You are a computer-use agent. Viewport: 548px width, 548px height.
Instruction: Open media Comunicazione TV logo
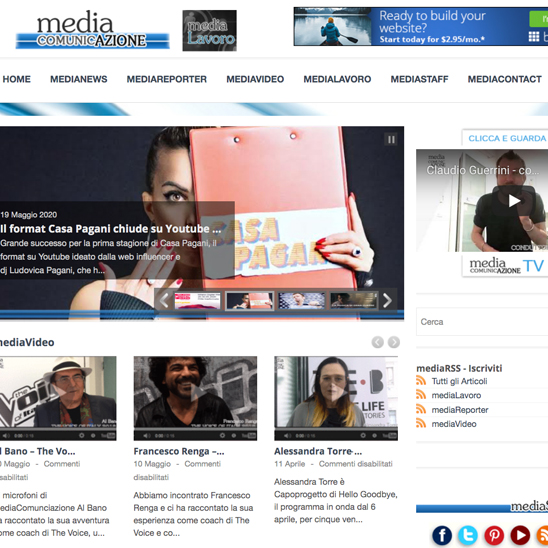point(506,266)
